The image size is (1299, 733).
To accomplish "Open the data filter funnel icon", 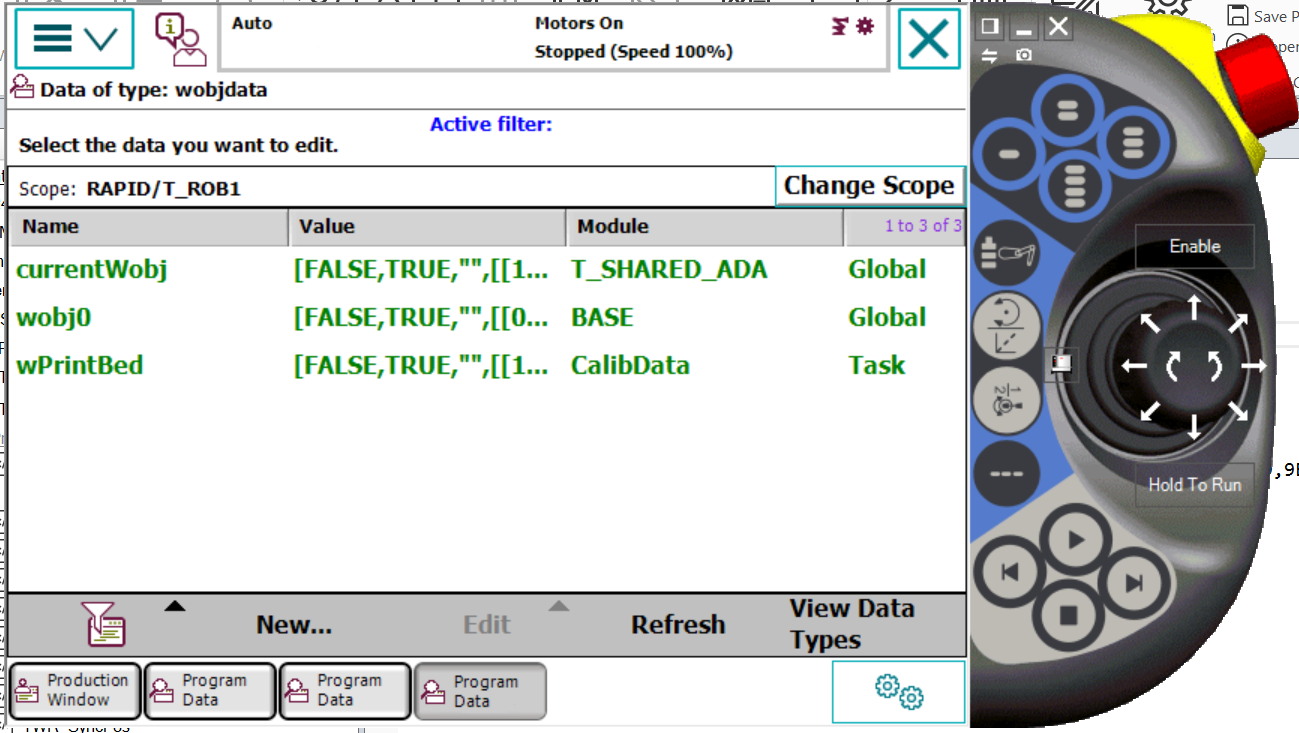I will (106, 624).
